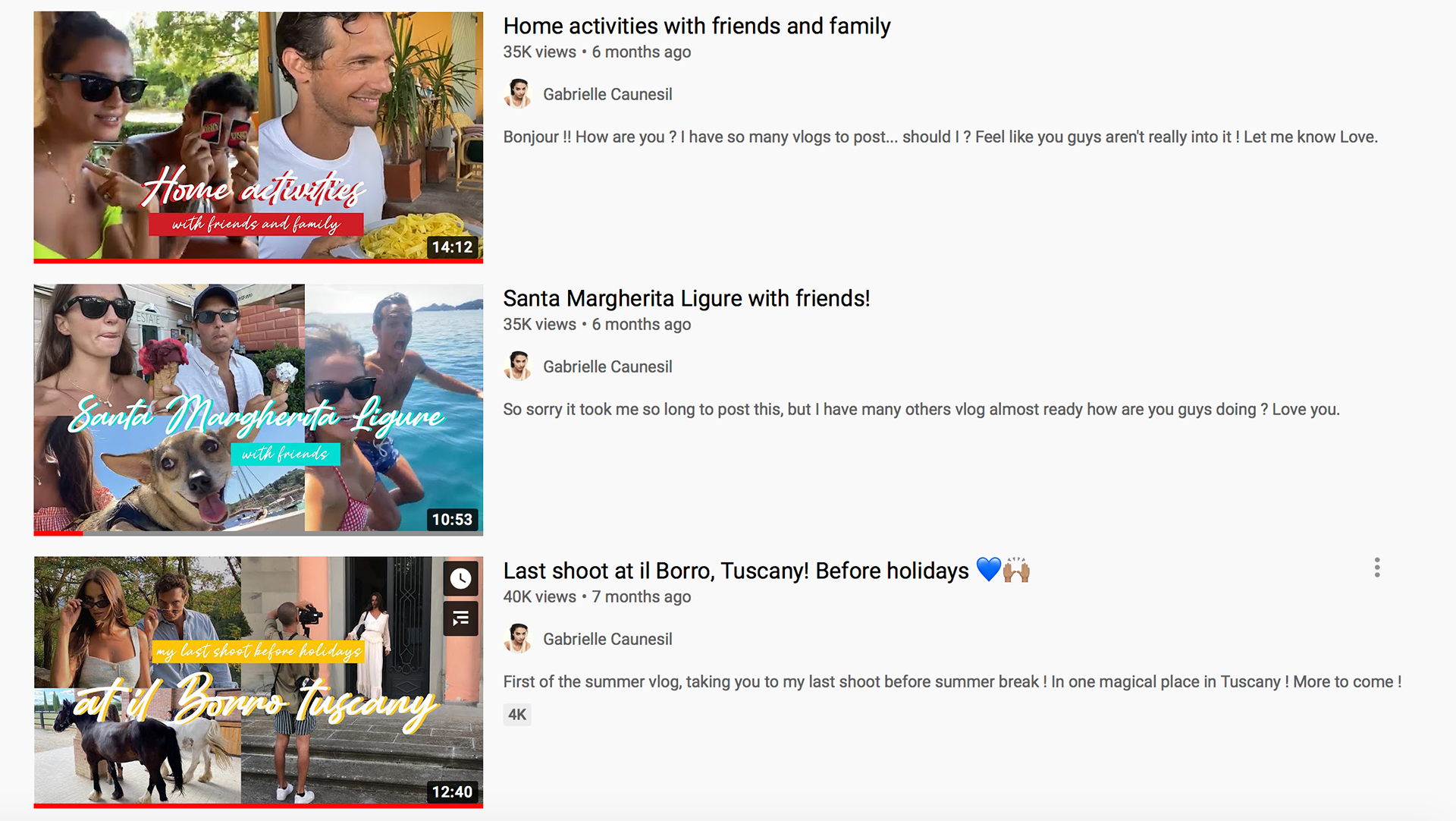Open Last shoot at il Borro, Tuscany title
The height and width of the screenshot is (821, 1456).
pyautogui.click(x=766, y=571)
